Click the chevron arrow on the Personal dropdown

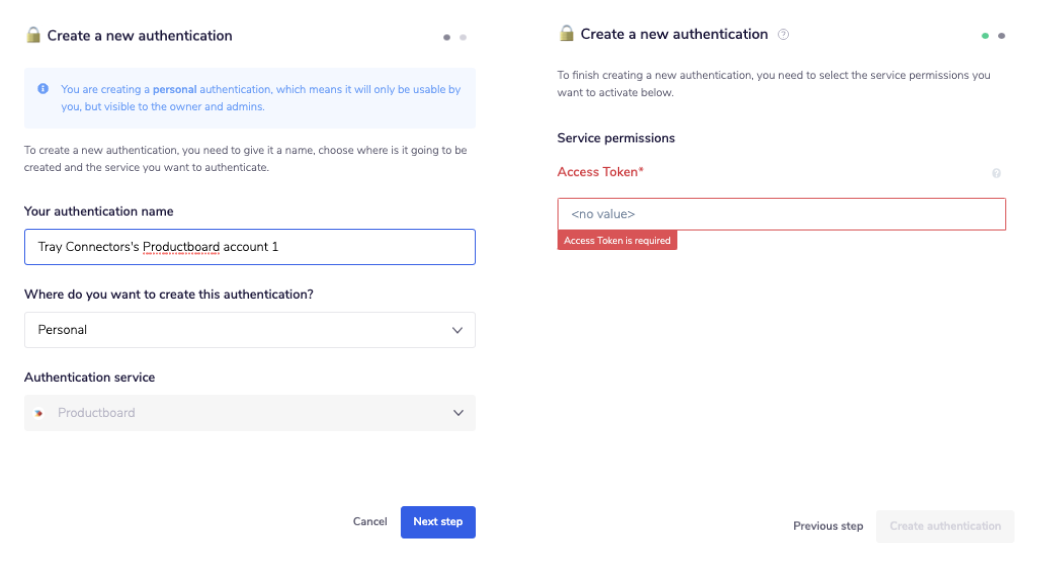457,330
